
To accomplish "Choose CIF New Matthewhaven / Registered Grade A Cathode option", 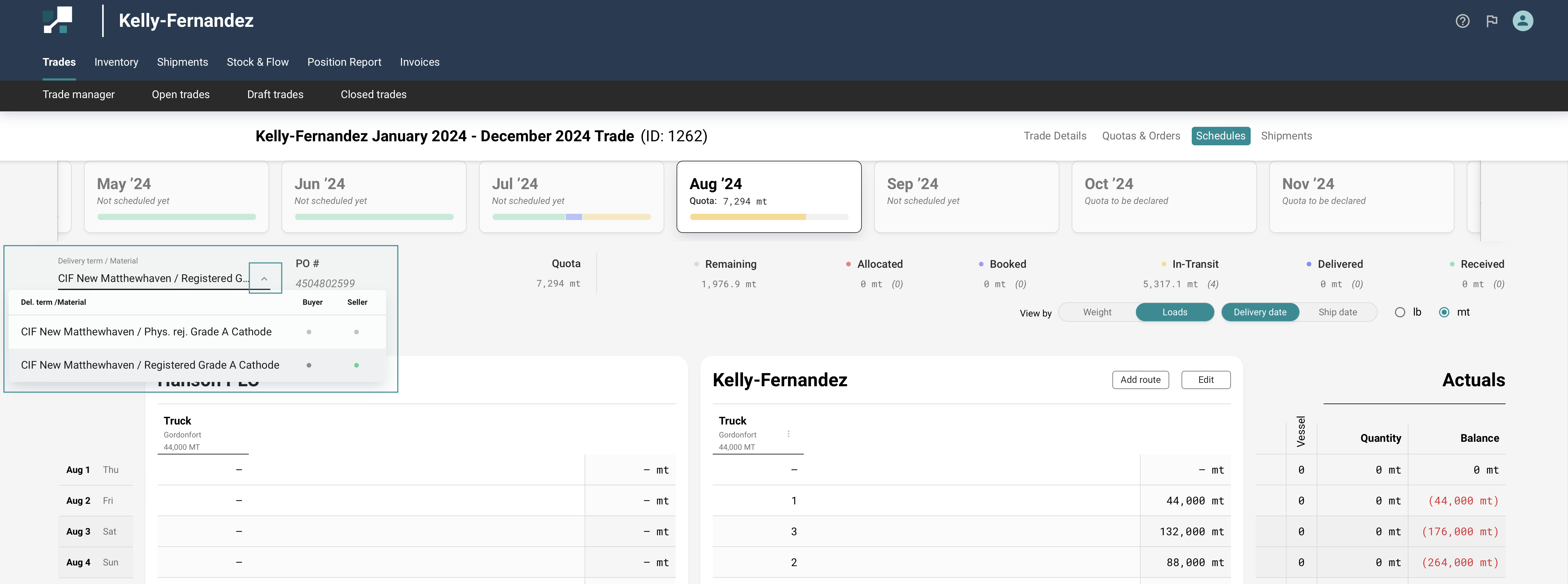I will (150, 365).
